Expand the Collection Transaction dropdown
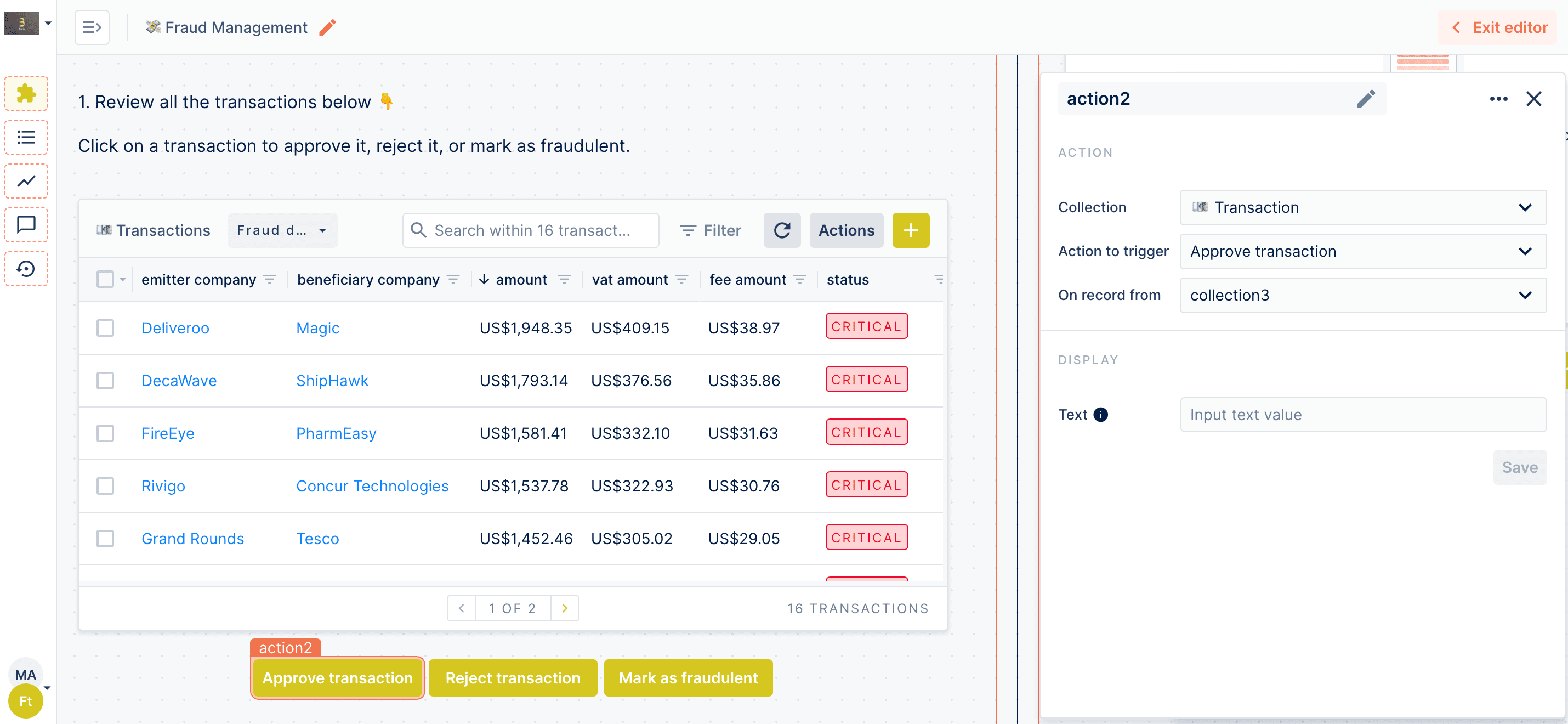Screen dimensions: 1568x724 click(1362, 208)
